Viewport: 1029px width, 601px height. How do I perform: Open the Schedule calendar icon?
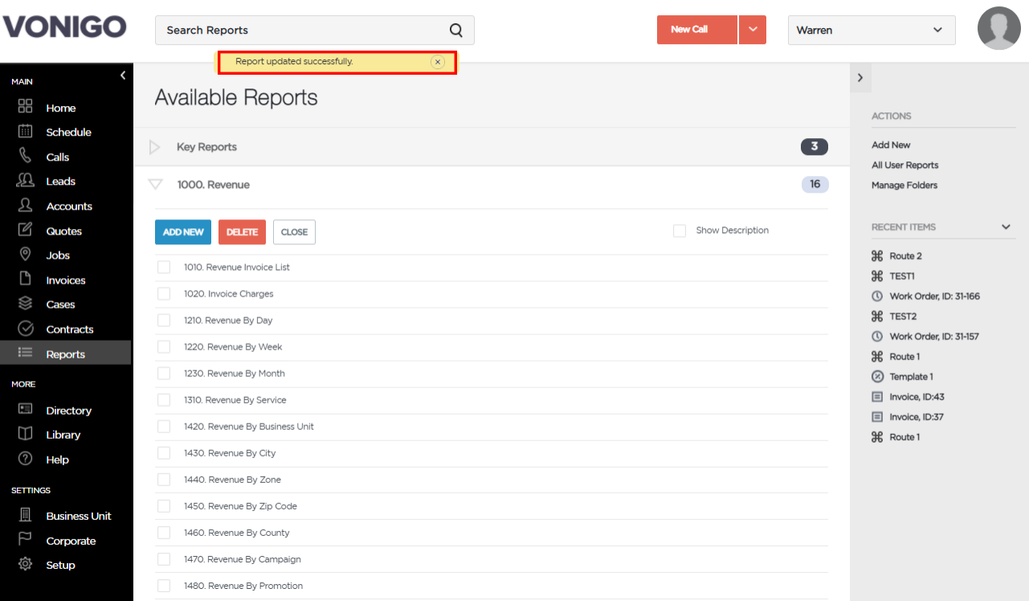pos(25,131)
